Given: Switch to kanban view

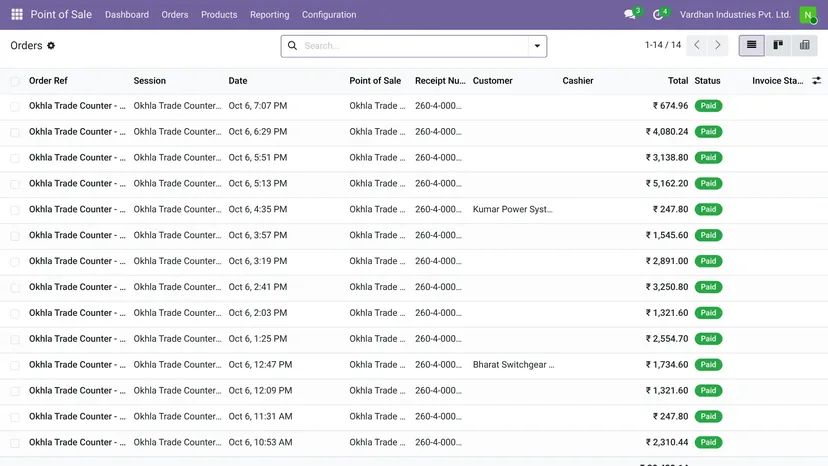Looking at the screenshot, I should coord(778,45).
